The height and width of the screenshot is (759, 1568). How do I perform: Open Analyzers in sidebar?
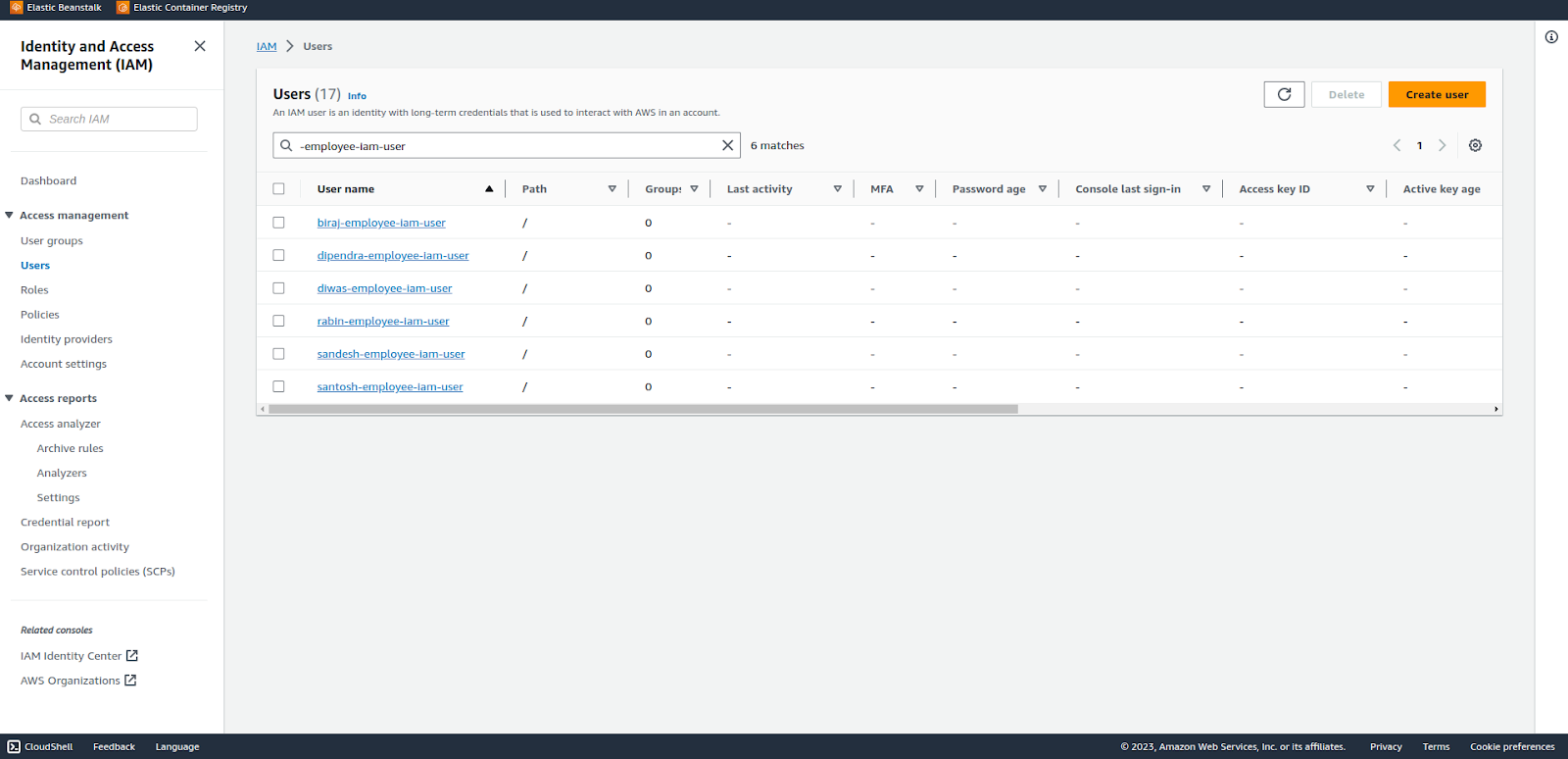pos(62,473)
